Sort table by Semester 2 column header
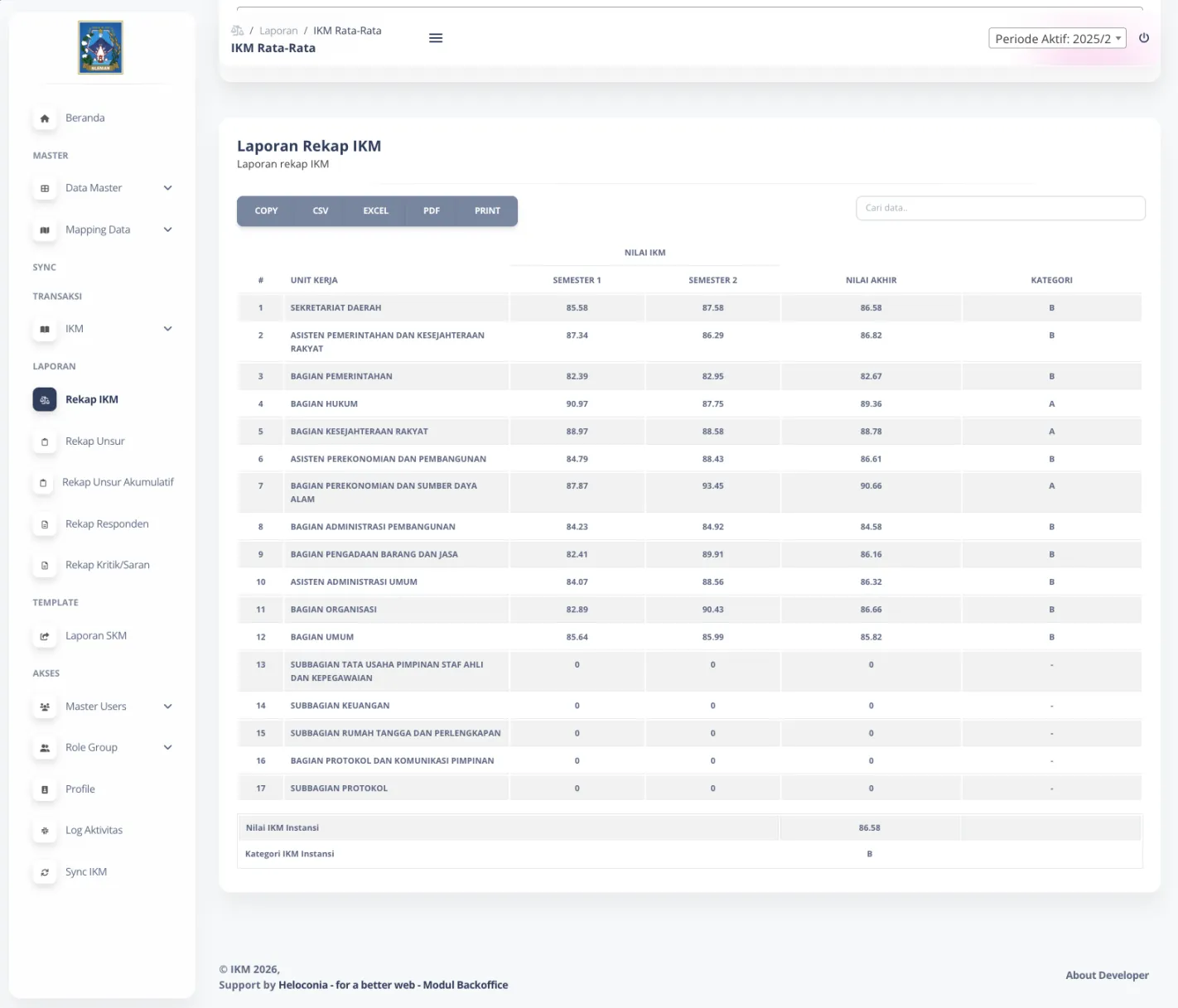Viewport: 1178px width, 1008px height. point(712,280)
